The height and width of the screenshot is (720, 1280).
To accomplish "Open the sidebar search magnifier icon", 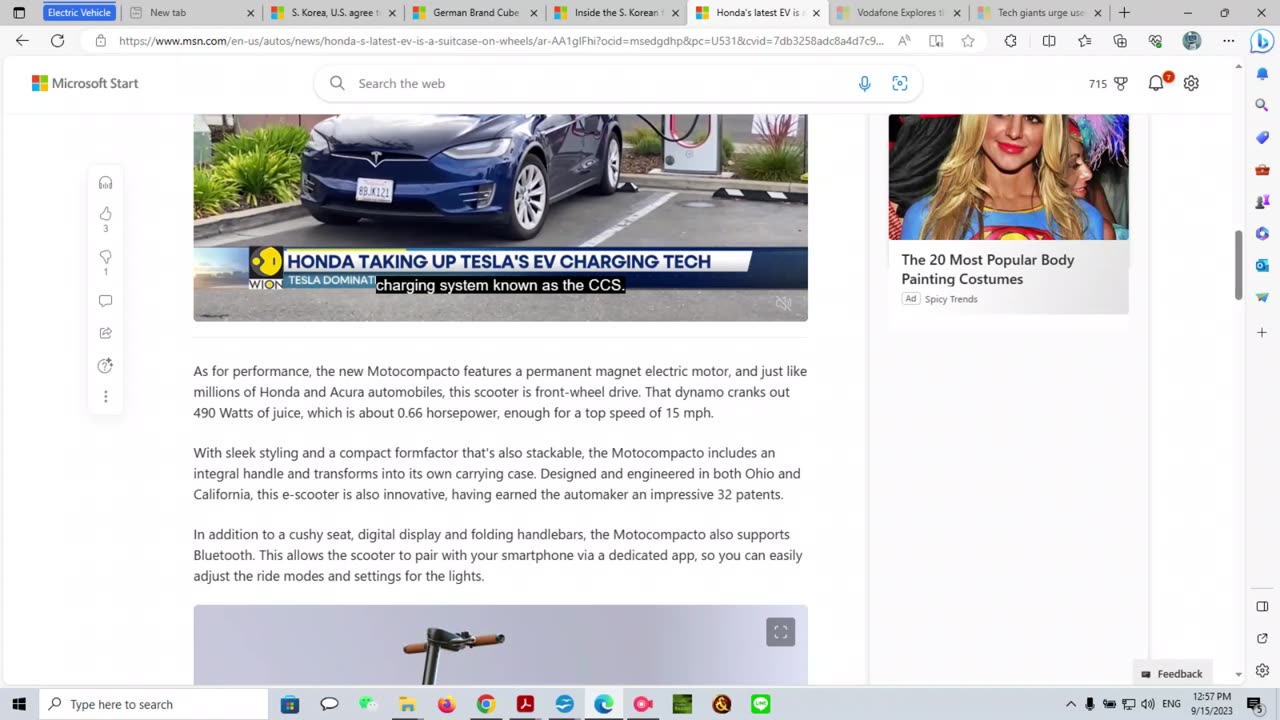I will [x=1262, y=104].
